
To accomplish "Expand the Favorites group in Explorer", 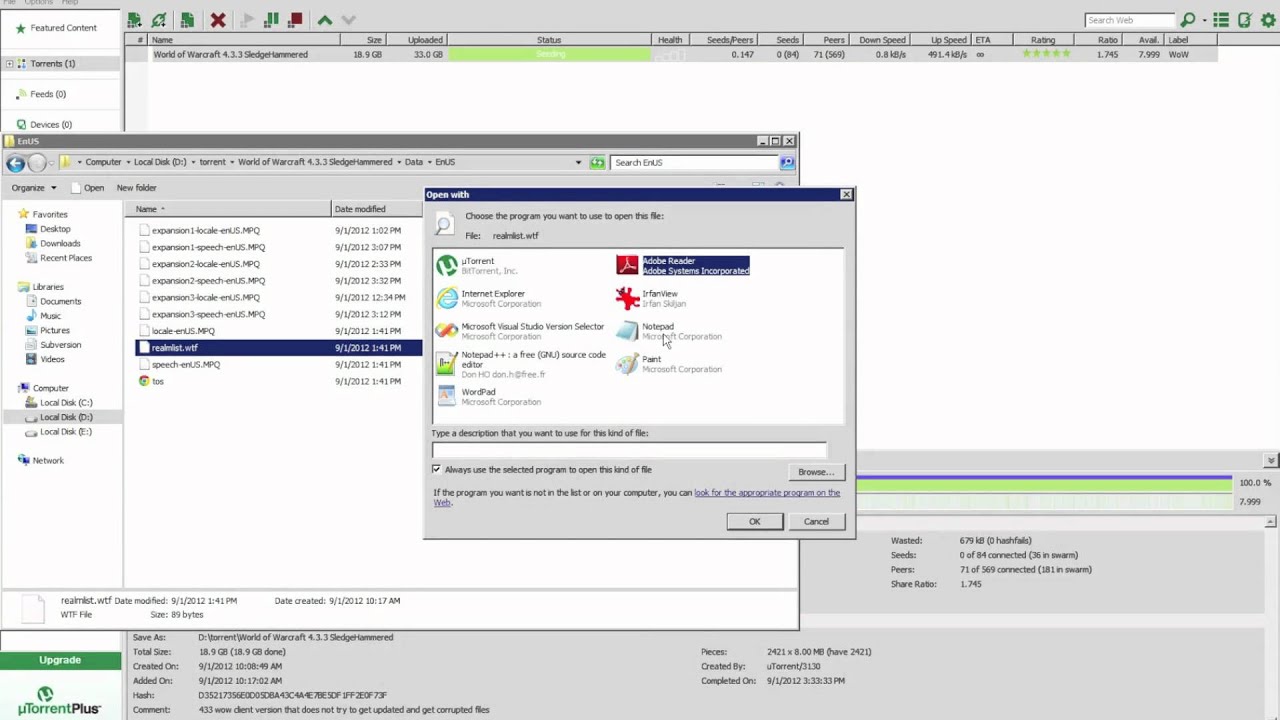I will (42, 214).
